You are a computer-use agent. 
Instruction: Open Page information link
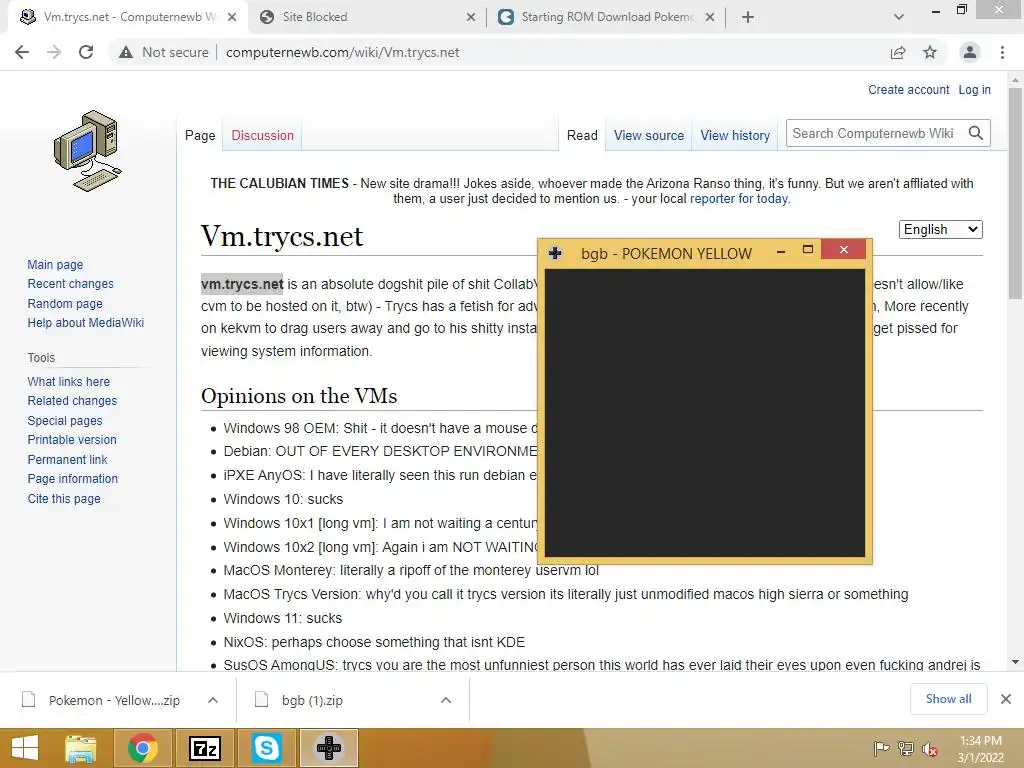point(72,479)
